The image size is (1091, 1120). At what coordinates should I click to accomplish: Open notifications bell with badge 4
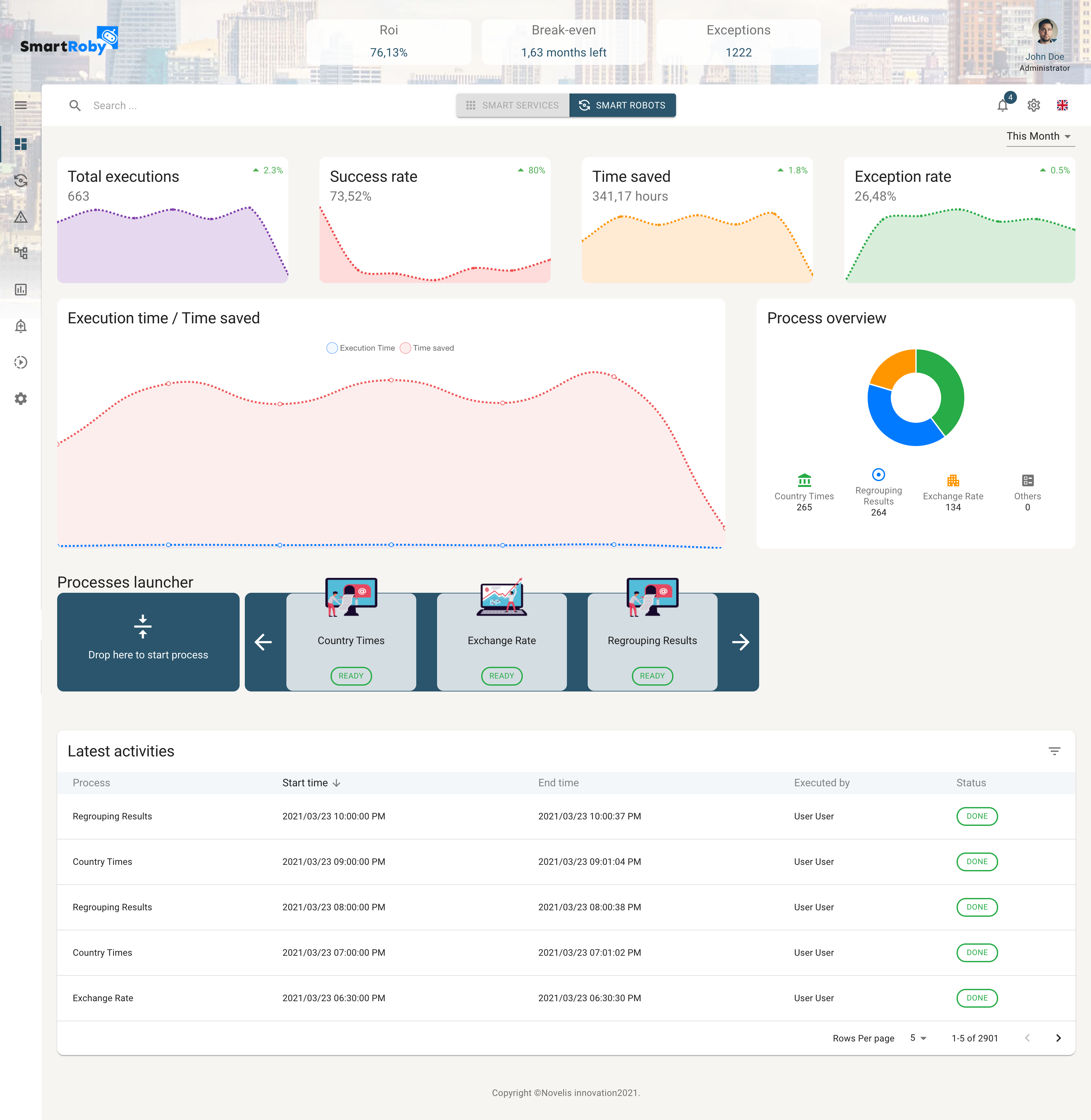tap(1003, 105)
